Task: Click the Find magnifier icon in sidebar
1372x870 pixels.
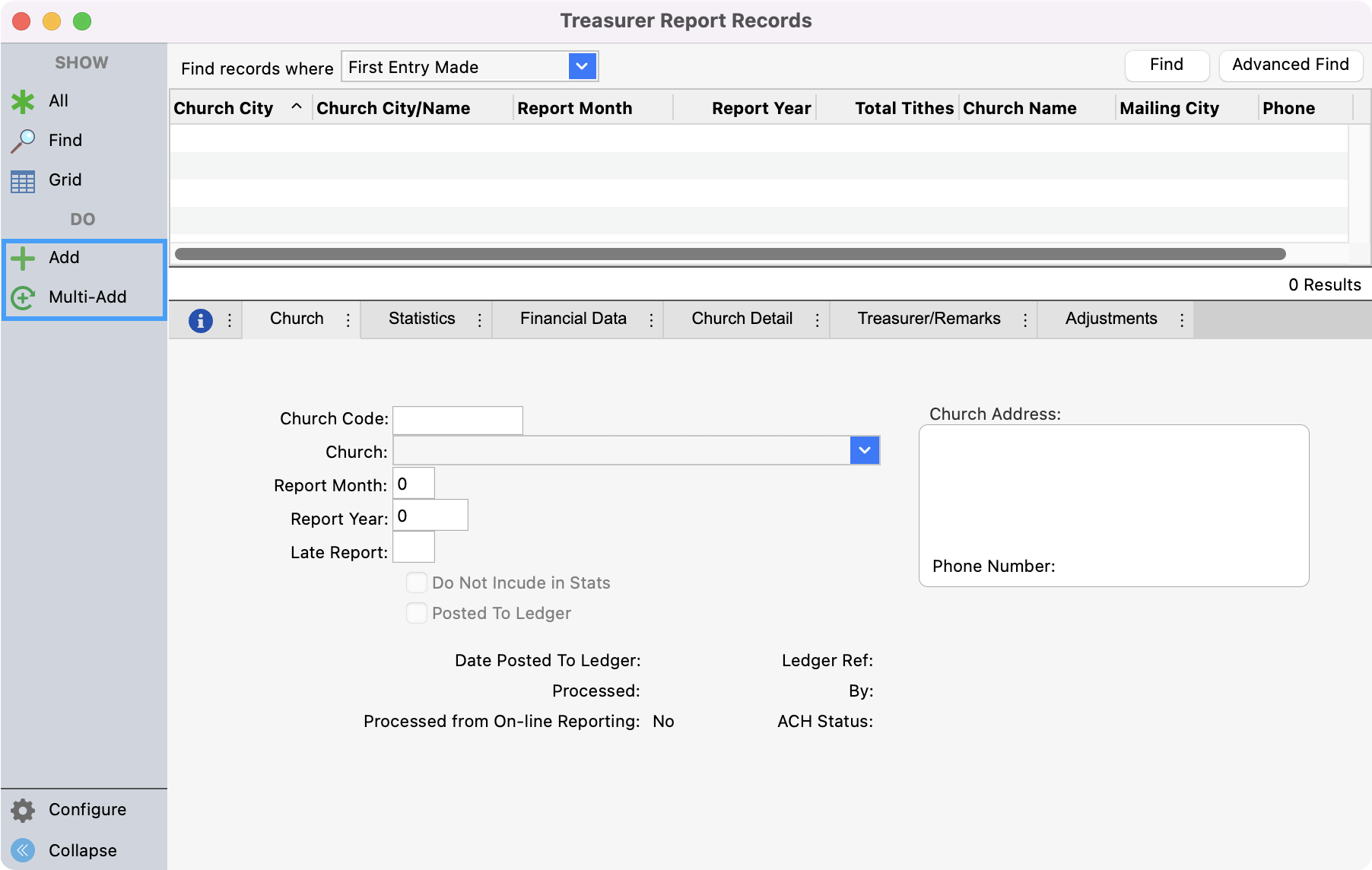Action: pyautogui.click(x=23, y=140)
